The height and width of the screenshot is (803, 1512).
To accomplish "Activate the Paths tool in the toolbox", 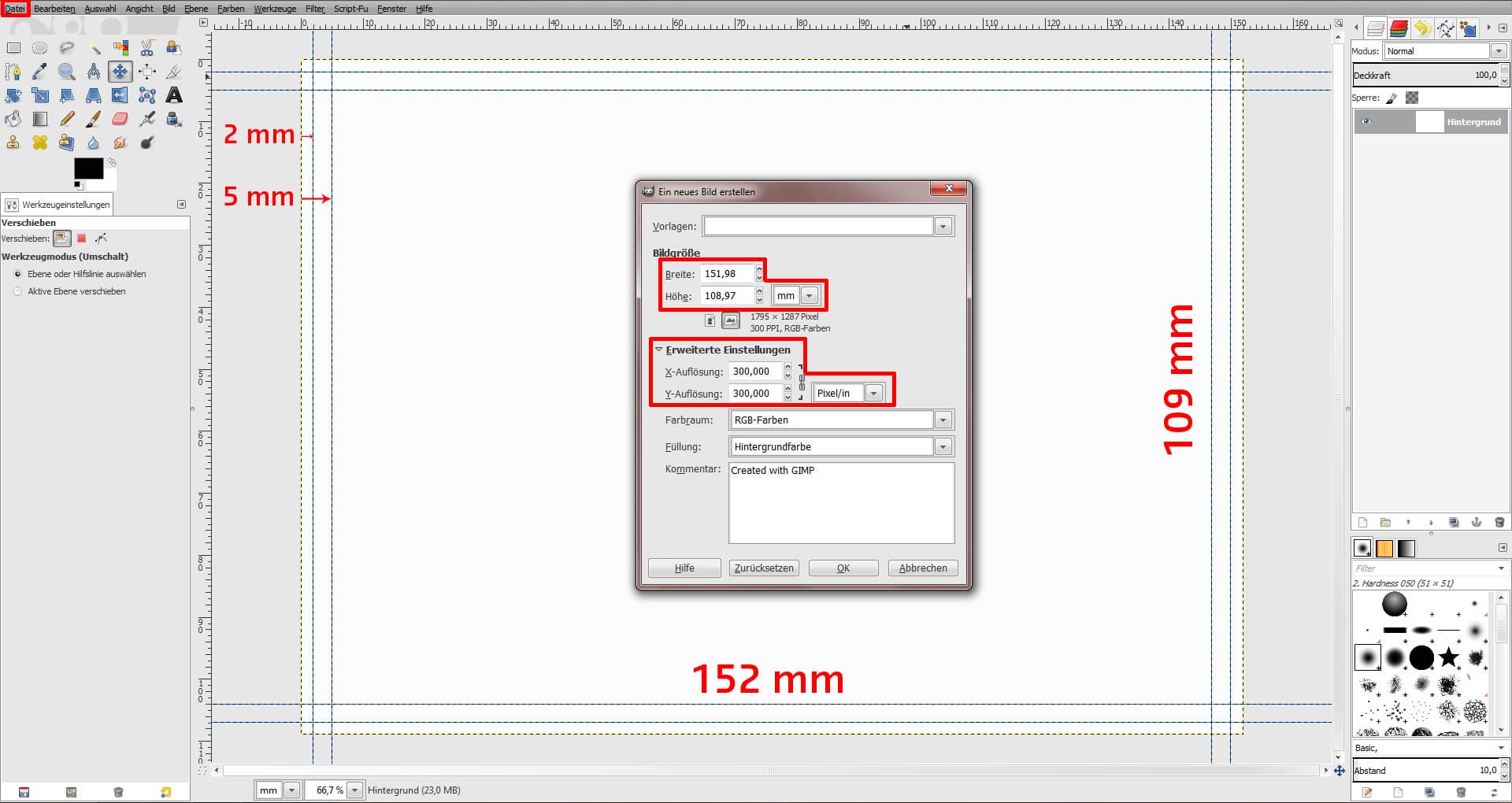I will (13, 71).
